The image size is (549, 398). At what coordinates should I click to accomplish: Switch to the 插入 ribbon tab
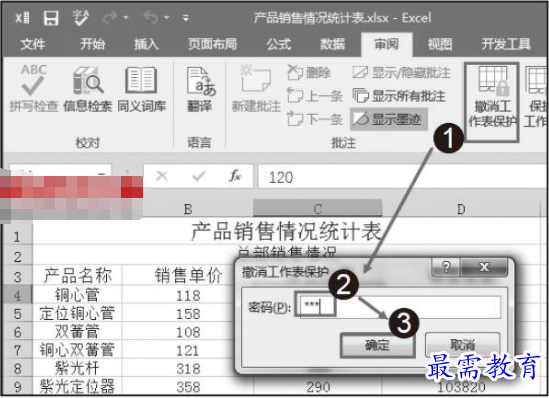pos(146,44)
